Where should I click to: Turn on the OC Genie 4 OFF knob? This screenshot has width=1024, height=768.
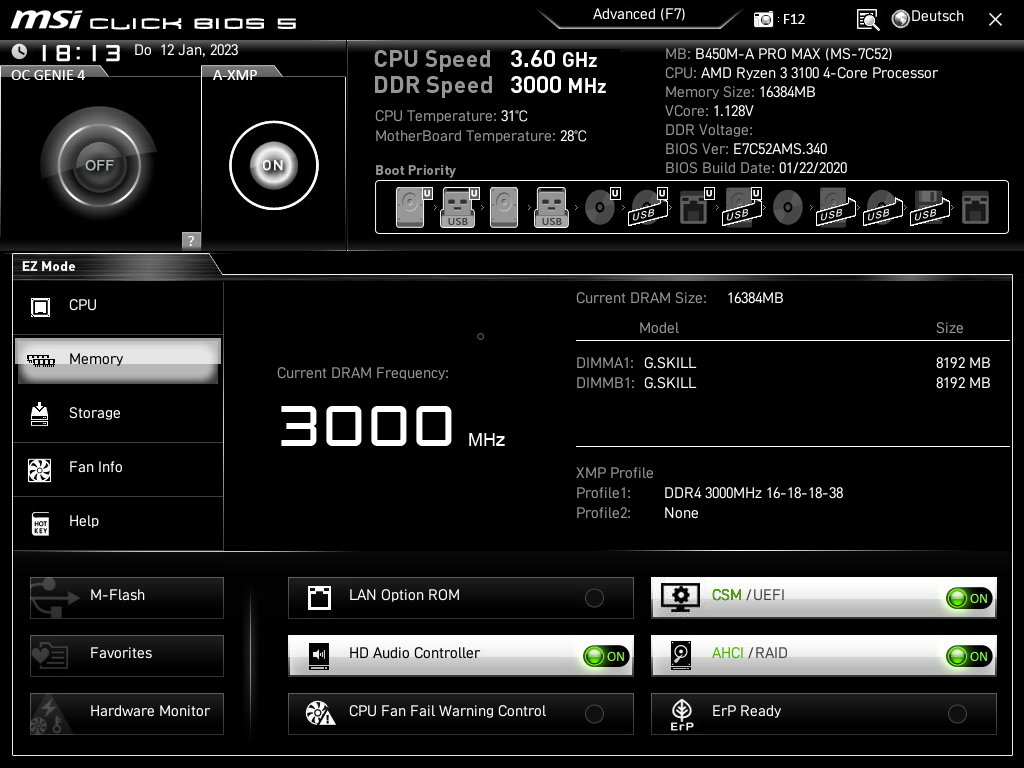(x=99, y=165)
